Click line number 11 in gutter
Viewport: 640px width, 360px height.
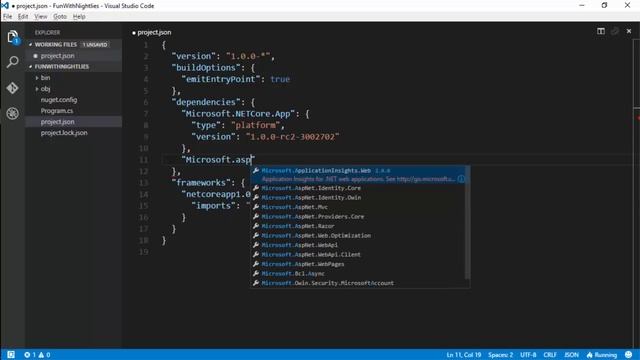coord(144,160)
